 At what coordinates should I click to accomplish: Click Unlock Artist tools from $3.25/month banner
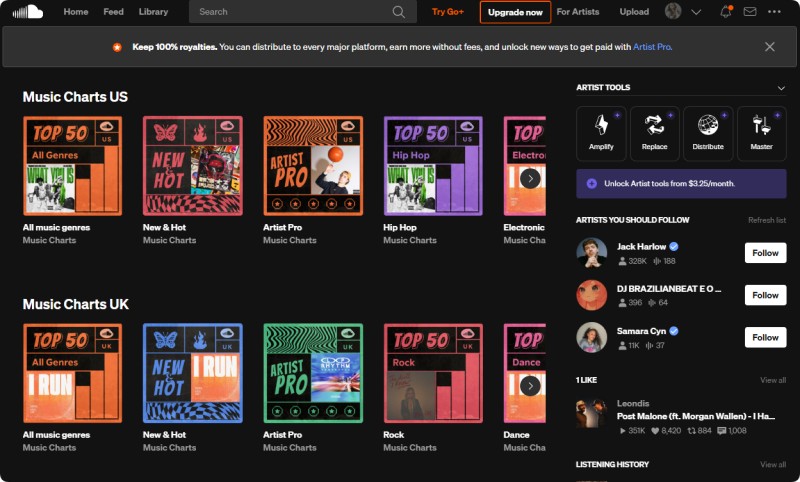pyautogui.click(x=681, y=184)
